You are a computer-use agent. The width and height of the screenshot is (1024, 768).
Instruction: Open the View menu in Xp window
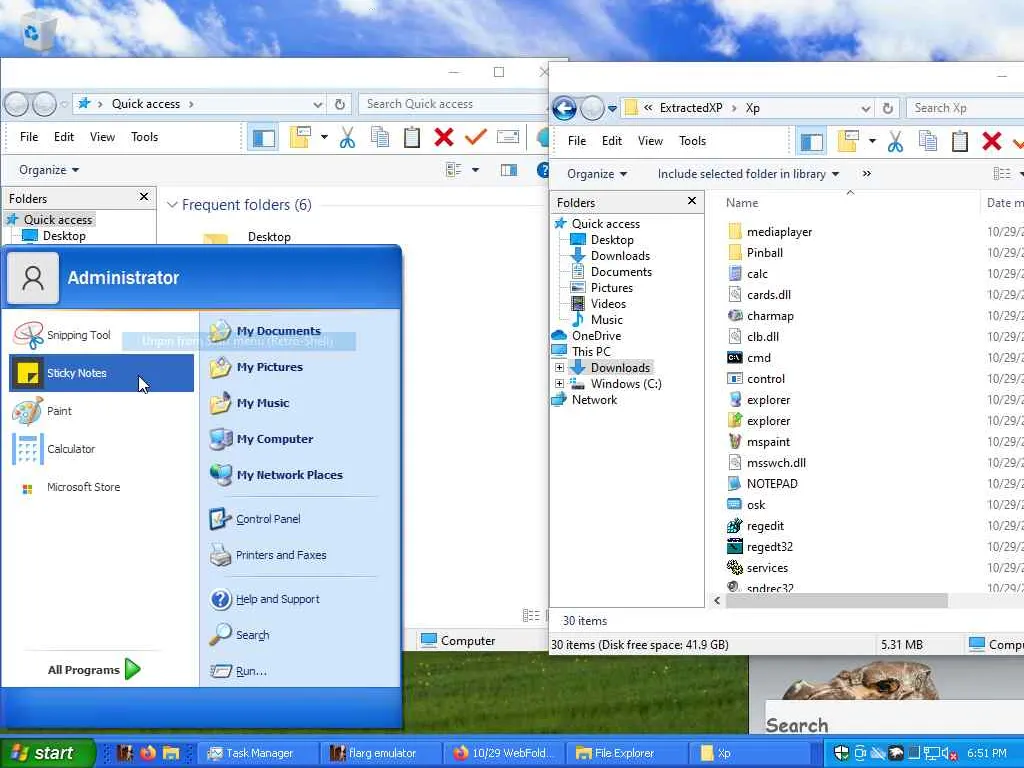650,141
